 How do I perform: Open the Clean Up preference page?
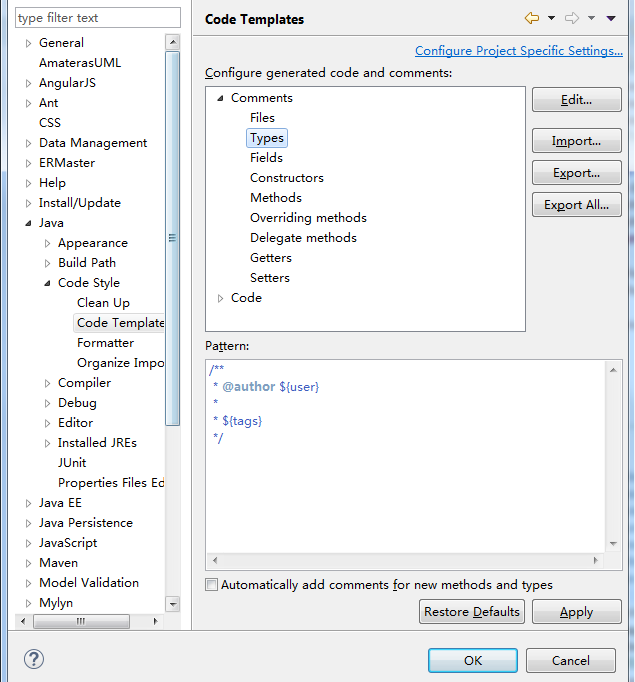[103, 303]
